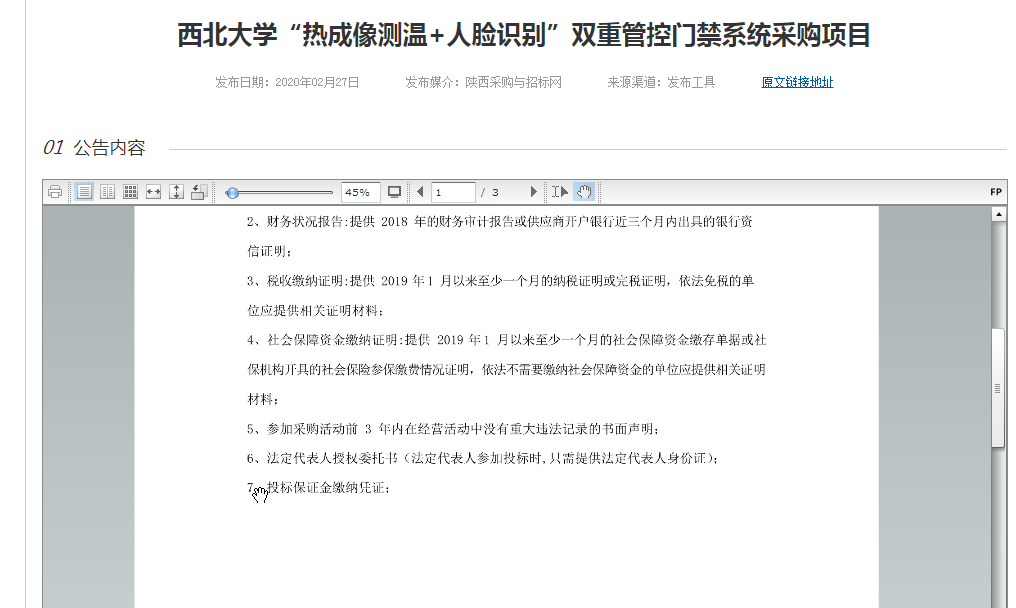1016x608 pixels.
Task: Click line 7 投标保证金缴纳凭证
Action: click(319, 488)
